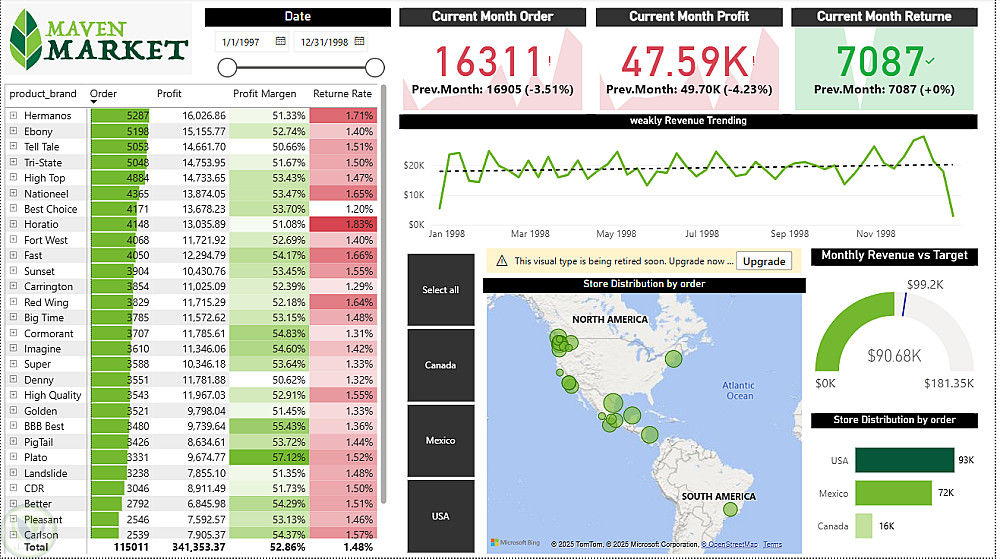Click the Canada bar in Store Distribution
The image size is (1000, 559).
864,526
